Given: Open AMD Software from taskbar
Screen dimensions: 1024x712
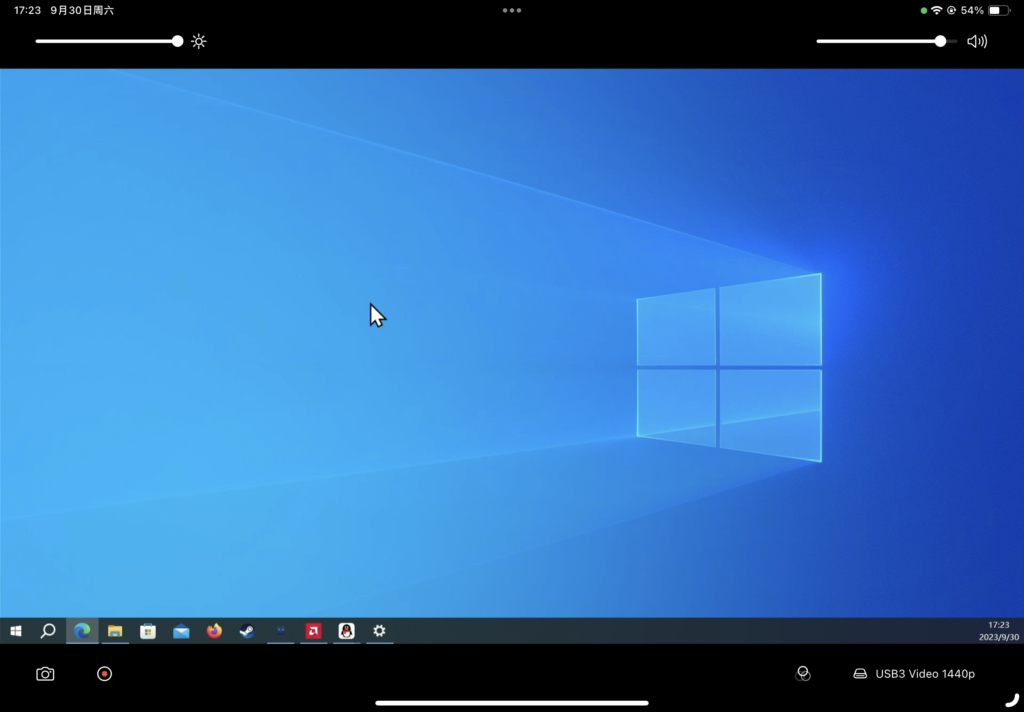Looking at the screenshot, I should [313, 631].
